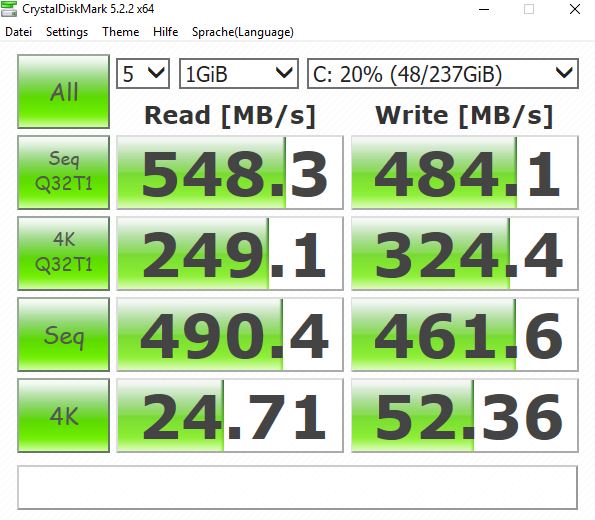Open the Sprache(Language) menu

[242, 32]
